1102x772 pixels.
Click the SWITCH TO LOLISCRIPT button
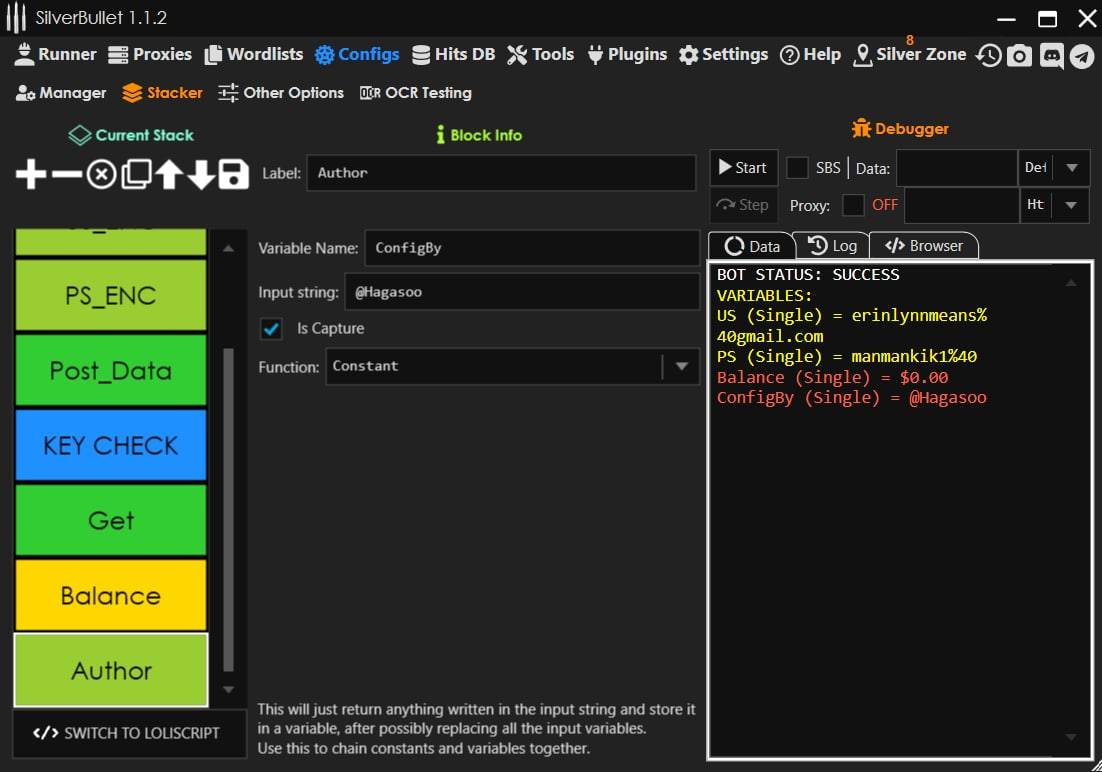(127, 733)
